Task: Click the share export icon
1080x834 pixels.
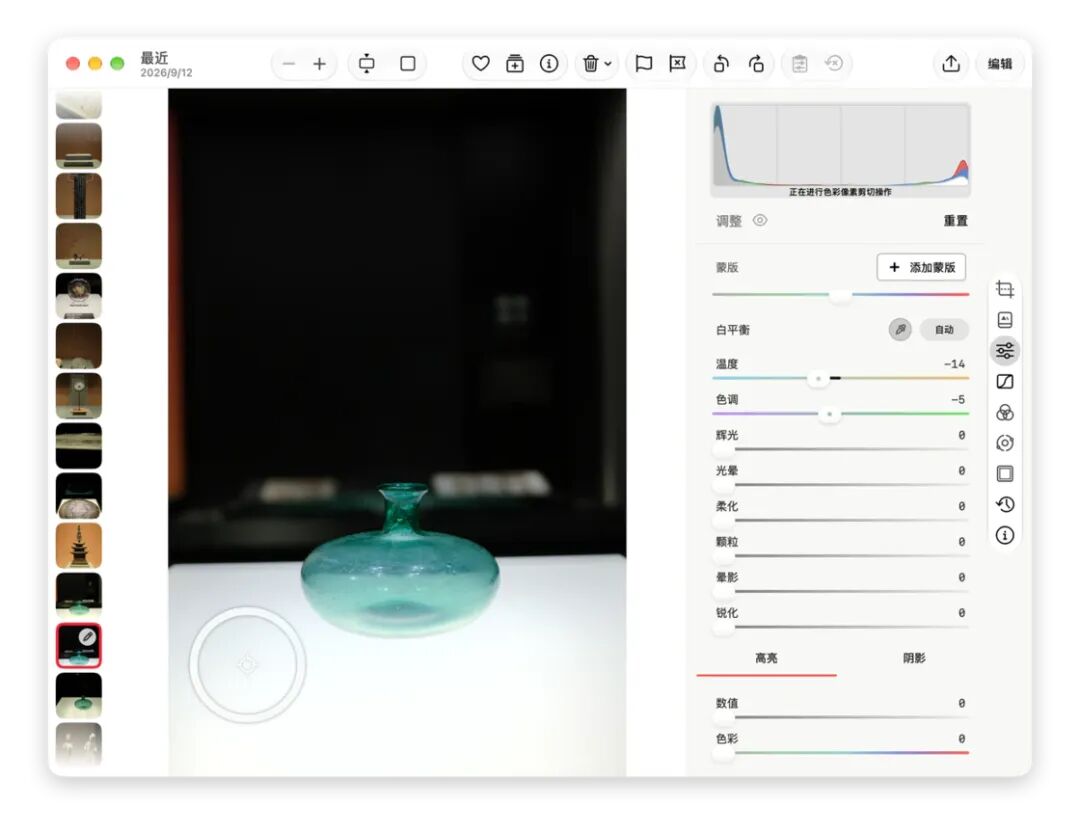Action: point(951,64)
